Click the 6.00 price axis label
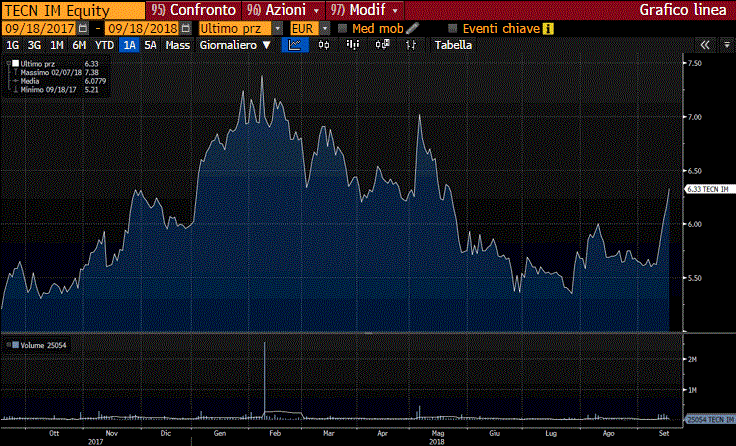The width and height of the screenshot is (736, 446). 695,224
